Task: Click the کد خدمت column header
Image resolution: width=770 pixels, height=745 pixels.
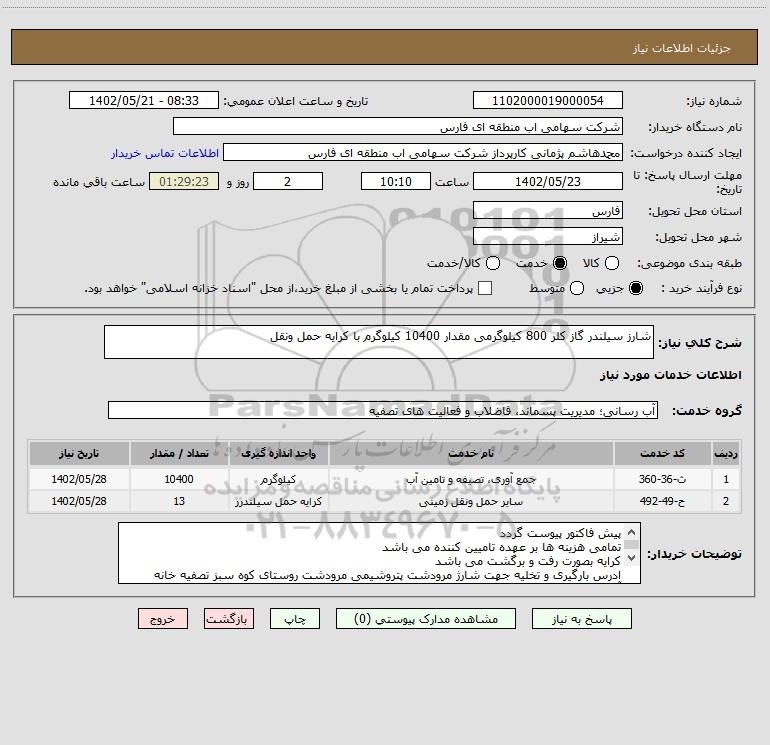Action: pos(662,453)
